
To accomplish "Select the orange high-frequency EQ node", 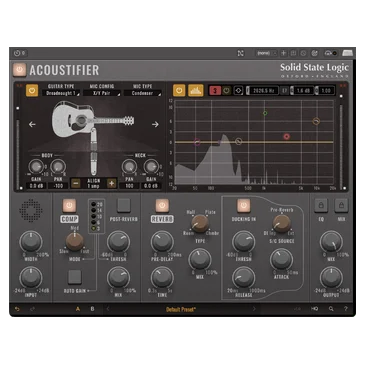I will pyautogui.click(x=316, y=121).
